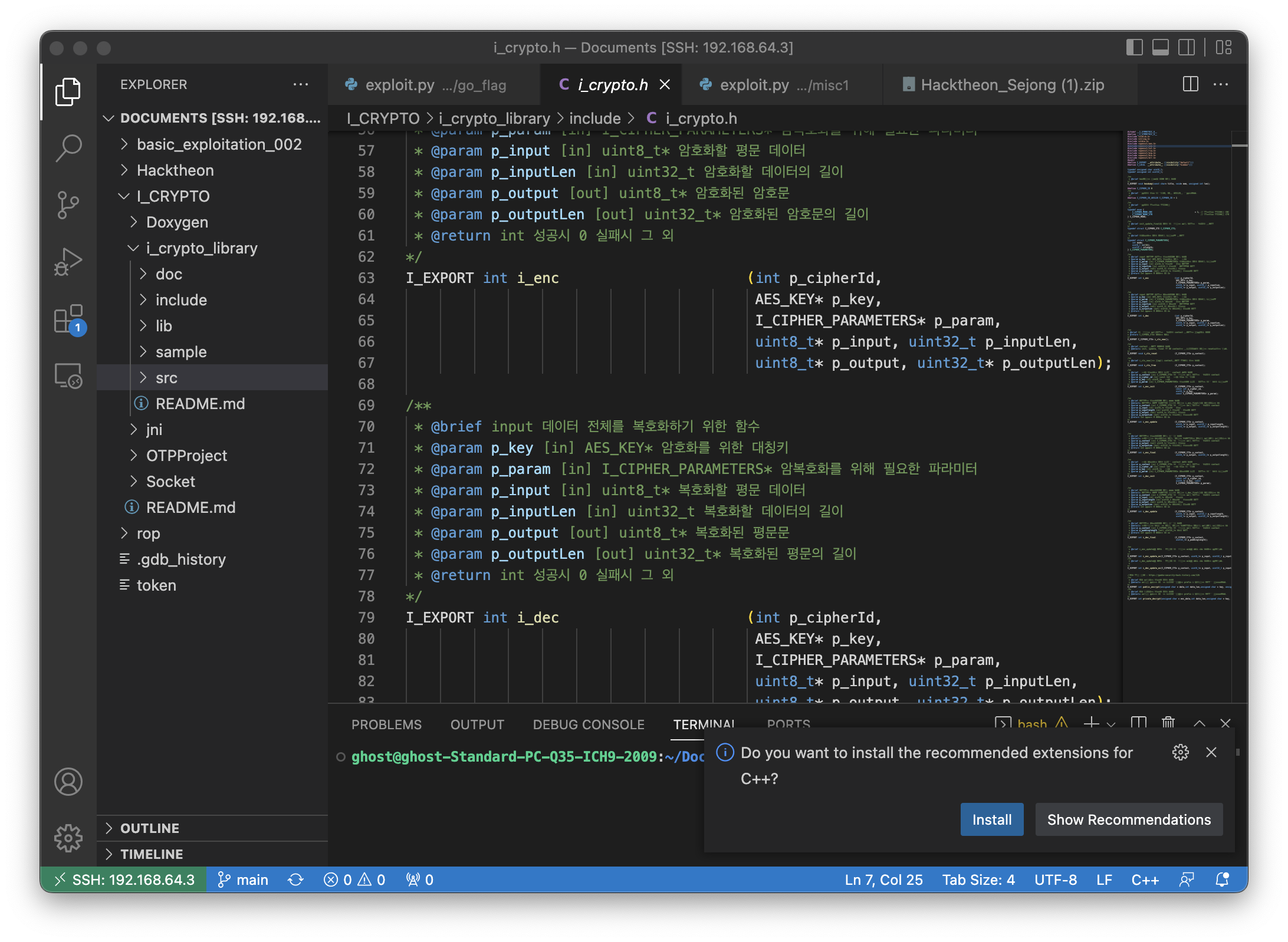Image resolution: width=1288 pixels, height=942 pixels.
Task: Expand the src folder in explorer
Action: pyautogui.click(x=166, y=378)
